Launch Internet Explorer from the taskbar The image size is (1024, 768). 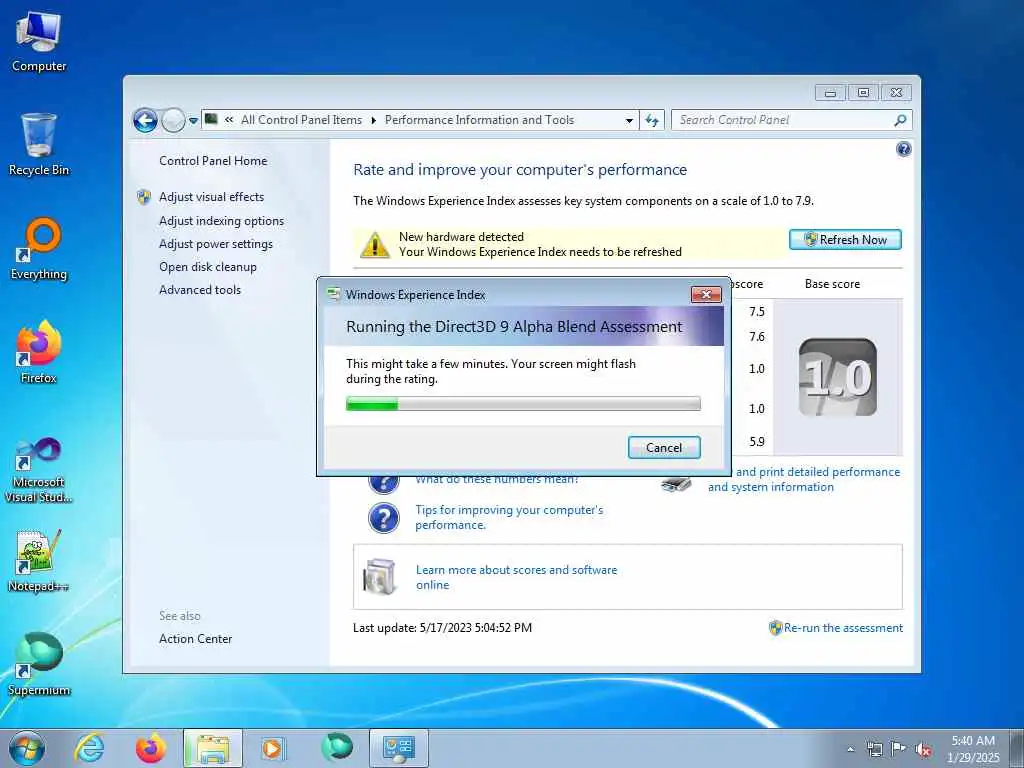click(89, 748)
